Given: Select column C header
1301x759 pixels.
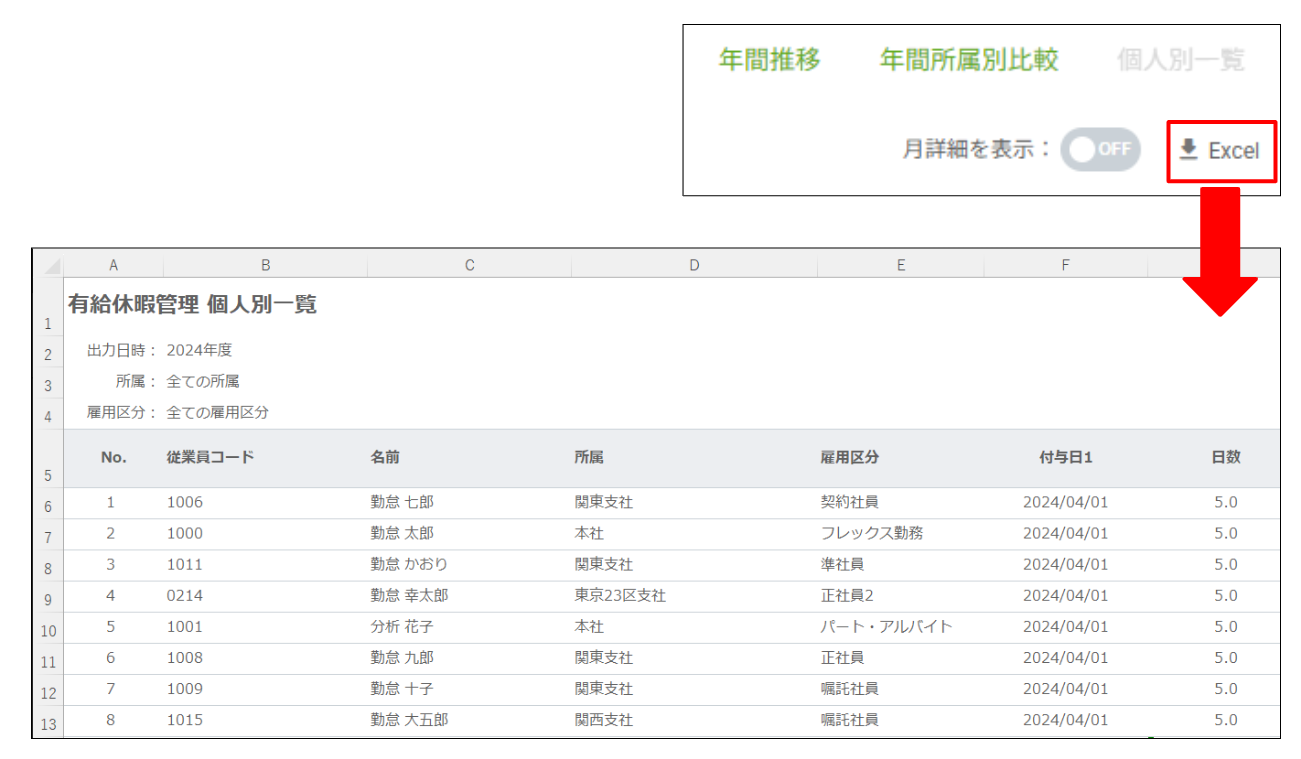Looking at the screenshot, I should 469,265.
